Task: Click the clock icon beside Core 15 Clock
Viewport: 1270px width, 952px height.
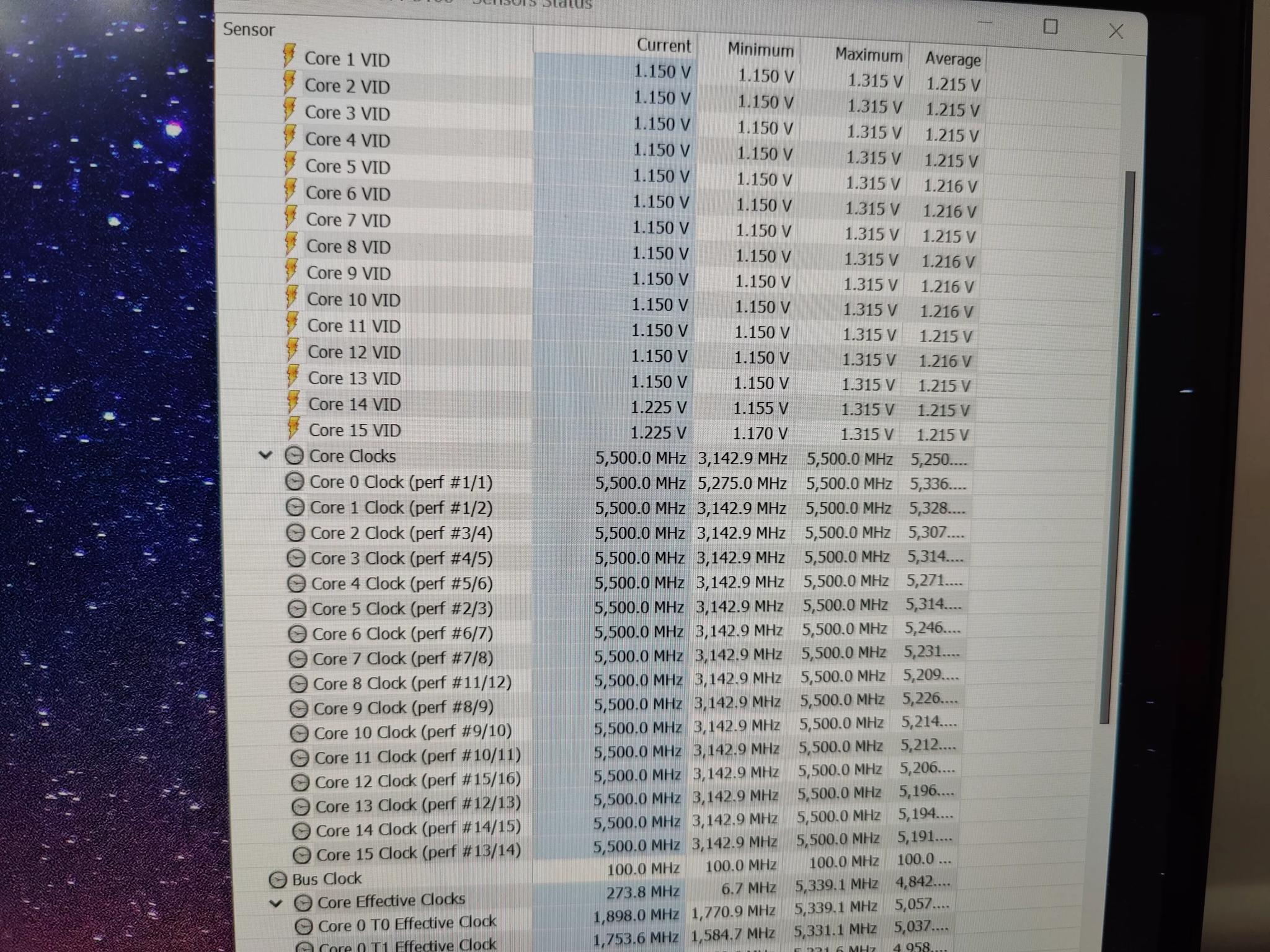Action: click(x=301, y=855)
